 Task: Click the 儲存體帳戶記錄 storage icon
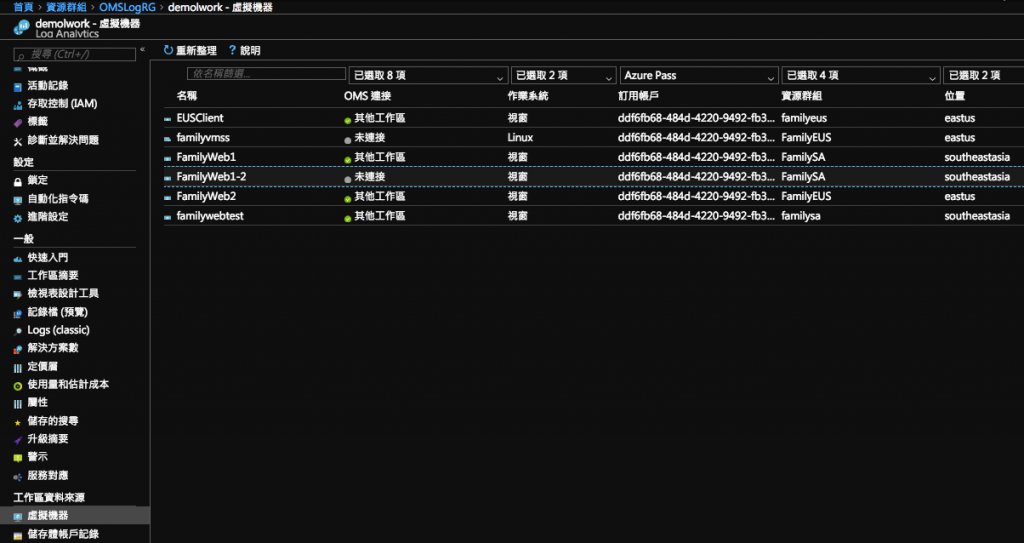point(18,535)
